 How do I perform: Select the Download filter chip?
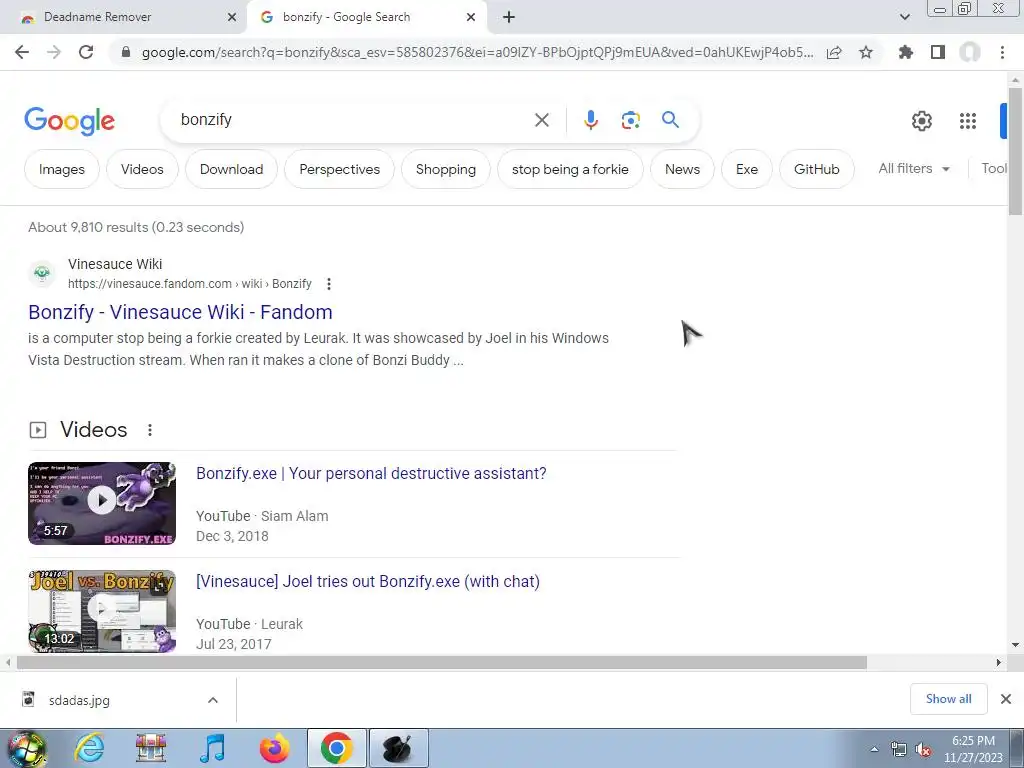pos(231,169)
